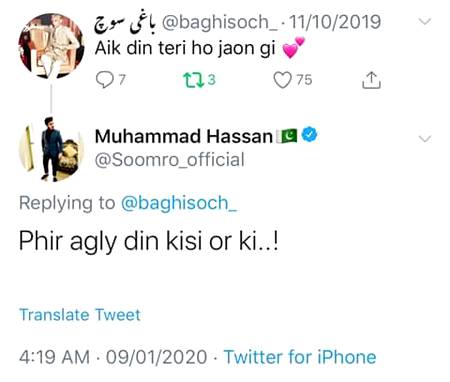Click the pink hearts emoji in the tweet
450x382 pixels.
coord(293,47)
